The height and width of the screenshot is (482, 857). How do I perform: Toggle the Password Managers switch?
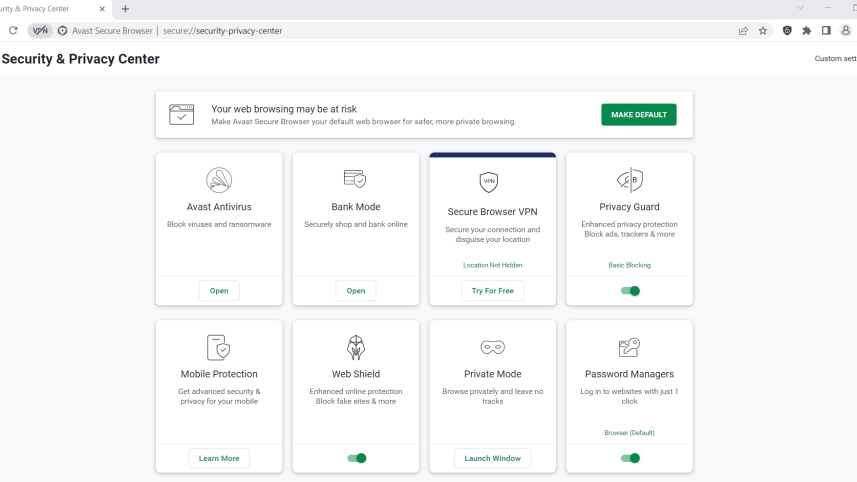pyautogui.click(x=630, y=458)
